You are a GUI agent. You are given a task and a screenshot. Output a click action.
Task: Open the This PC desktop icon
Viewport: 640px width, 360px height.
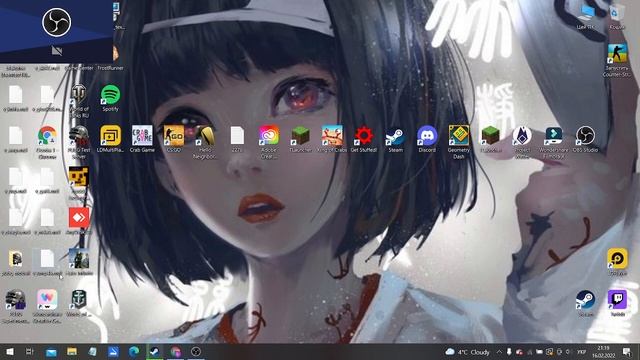586,14
